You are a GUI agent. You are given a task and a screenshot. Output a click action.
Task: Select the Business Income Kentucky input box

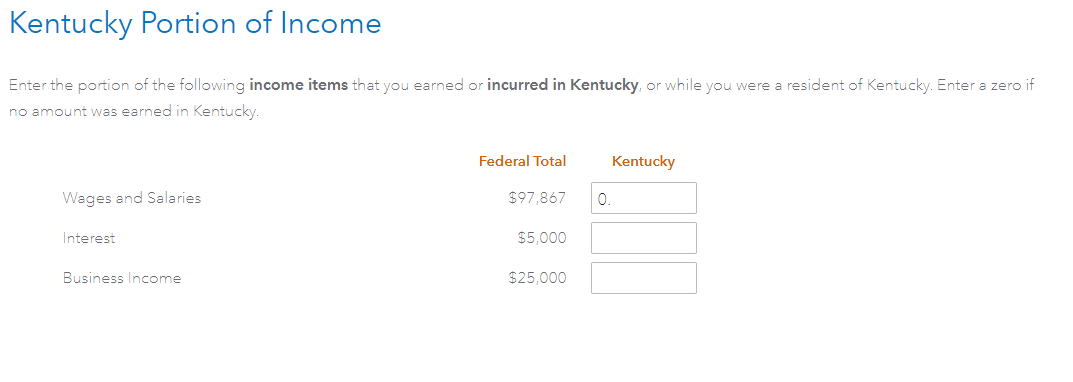click(x=643, y=278)
